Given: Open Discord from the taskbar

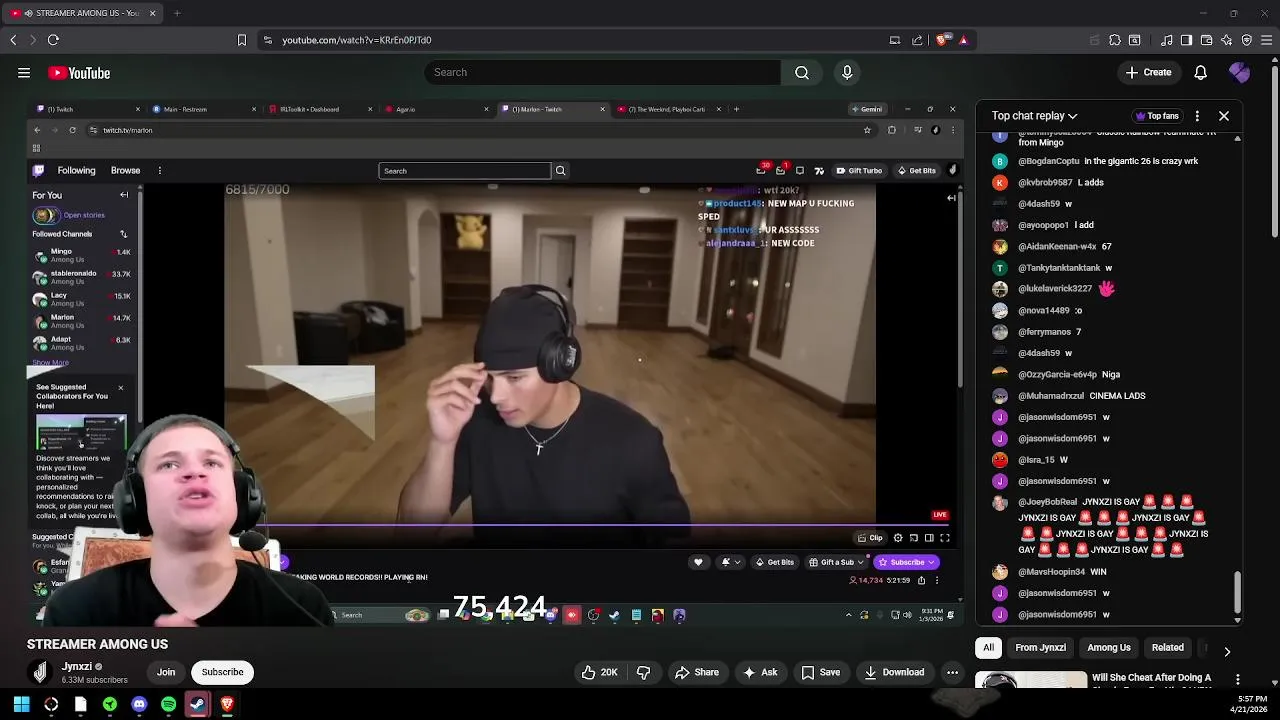Looking at the screenshot, I should [139, 704].
